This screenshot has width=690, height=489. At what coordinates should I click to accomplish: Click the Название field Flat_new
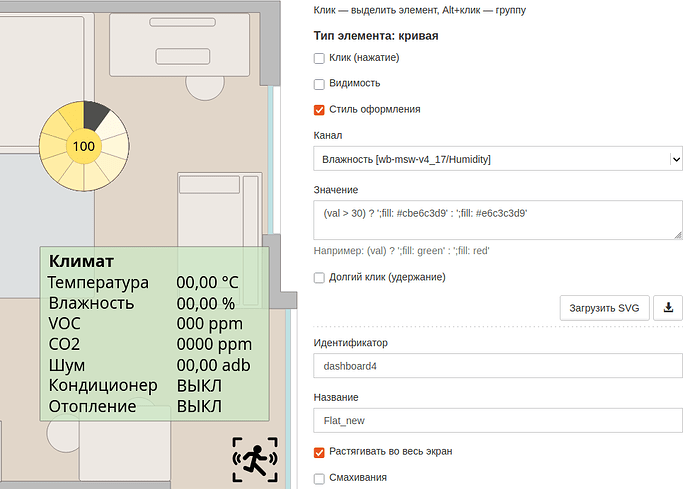click(x=498, y=420)
